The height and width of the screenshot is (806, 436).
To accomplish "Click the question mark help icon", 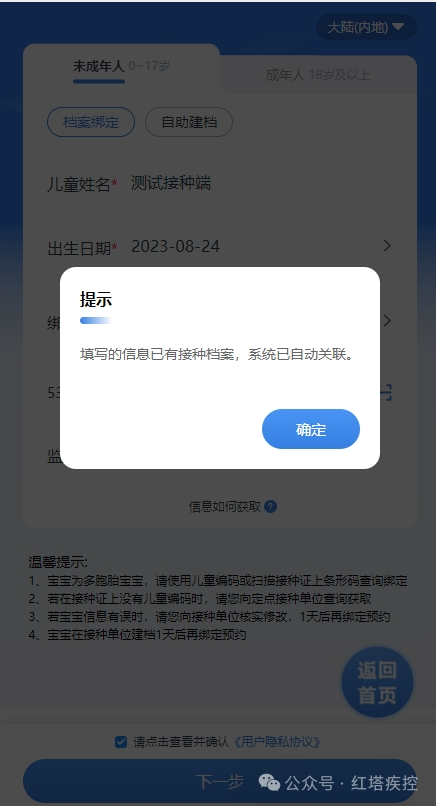I will point(270,507).
